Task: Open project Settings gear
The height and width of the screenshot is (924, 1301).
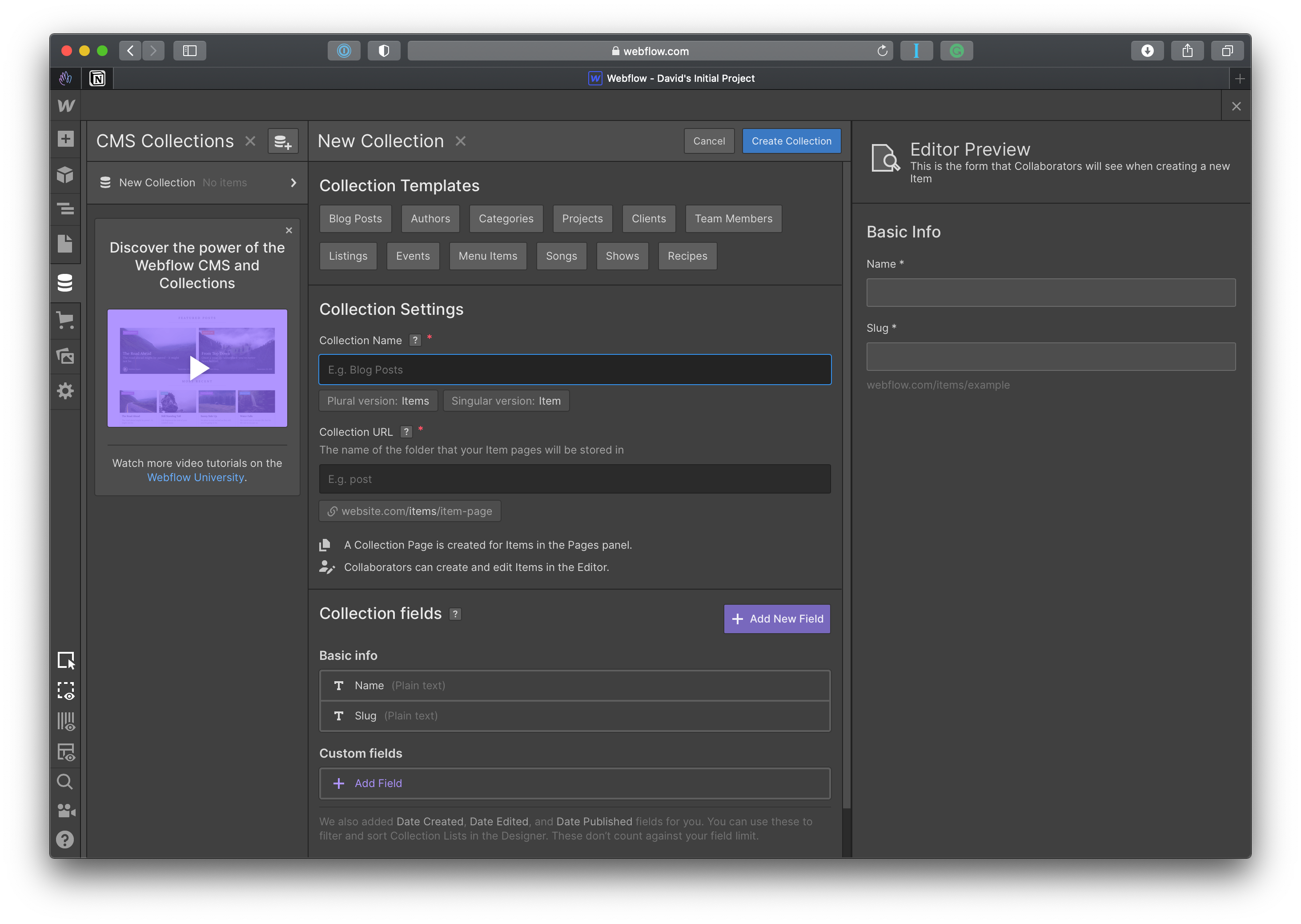Action: tap(65, 391)
